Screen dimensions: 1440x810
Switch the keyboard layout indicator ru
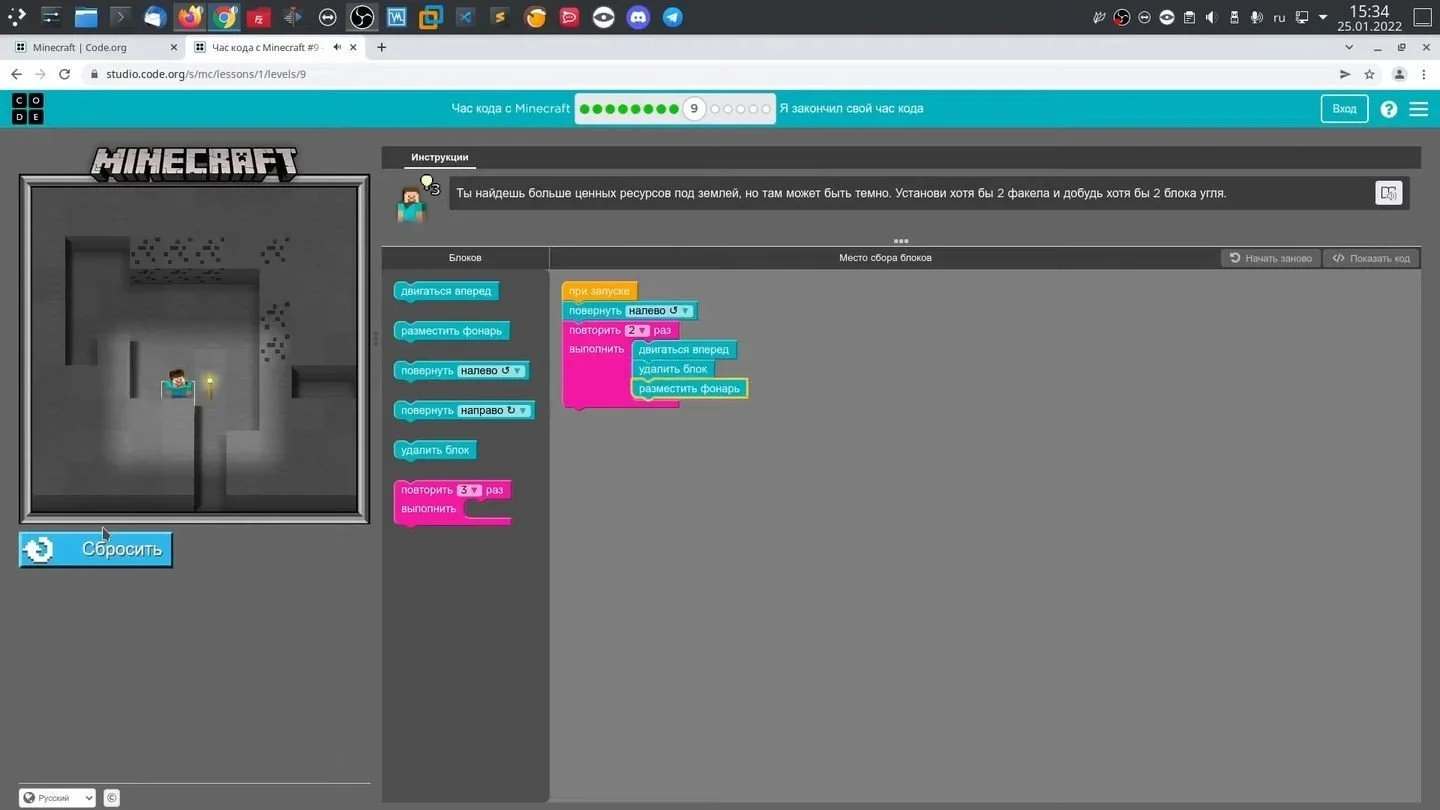[x=1279, y=17]
